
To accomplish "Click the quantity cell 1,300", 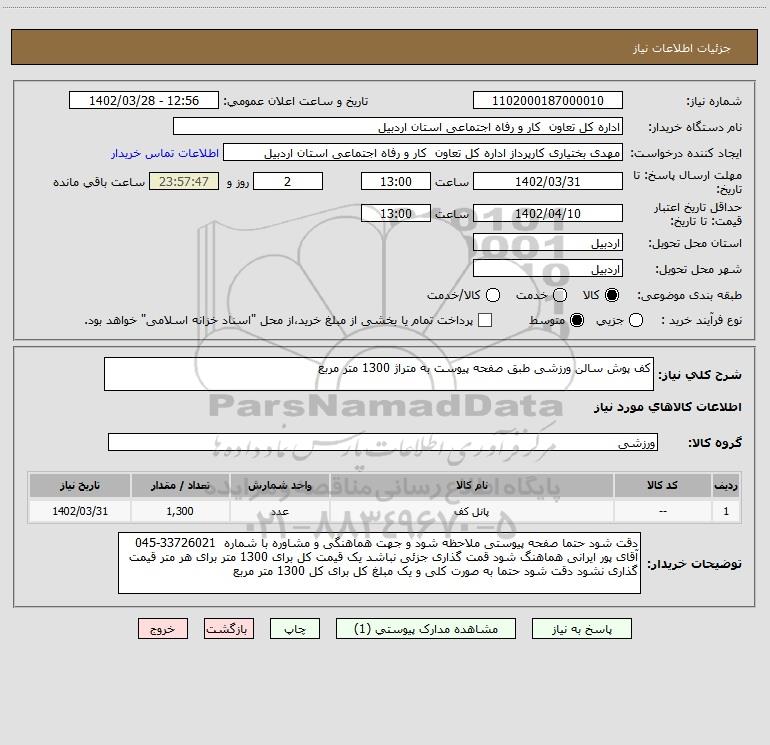I will click(x=180, y=511).
